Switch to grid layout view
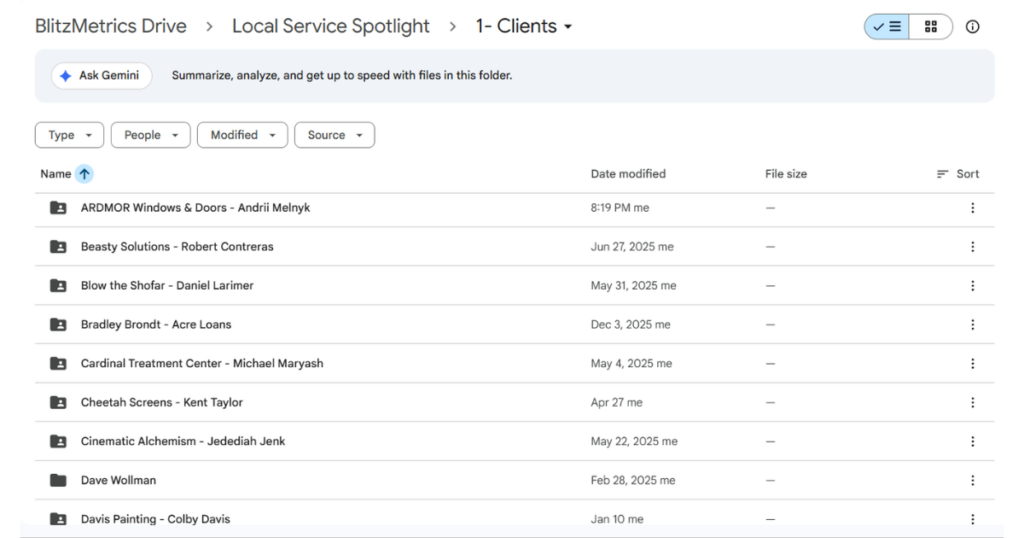The width and height of the screenshot is (1024, 538). [x=931, y=27]
